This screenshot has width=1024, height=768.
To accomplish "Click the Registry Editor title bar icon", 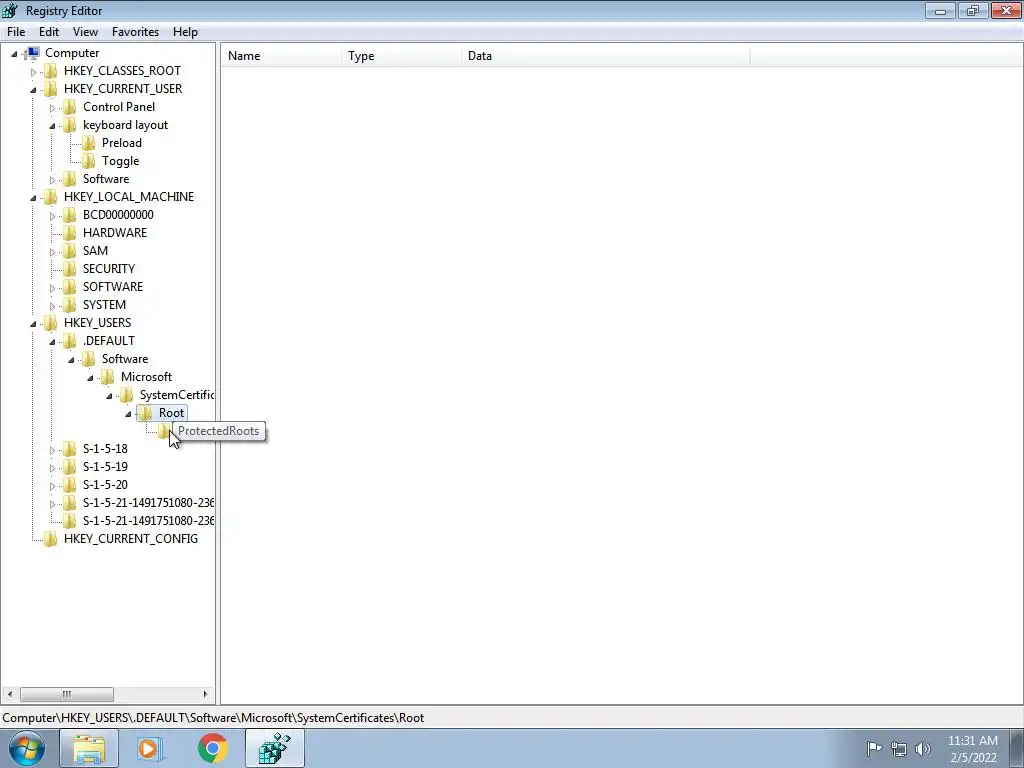I will click(10, 10).
